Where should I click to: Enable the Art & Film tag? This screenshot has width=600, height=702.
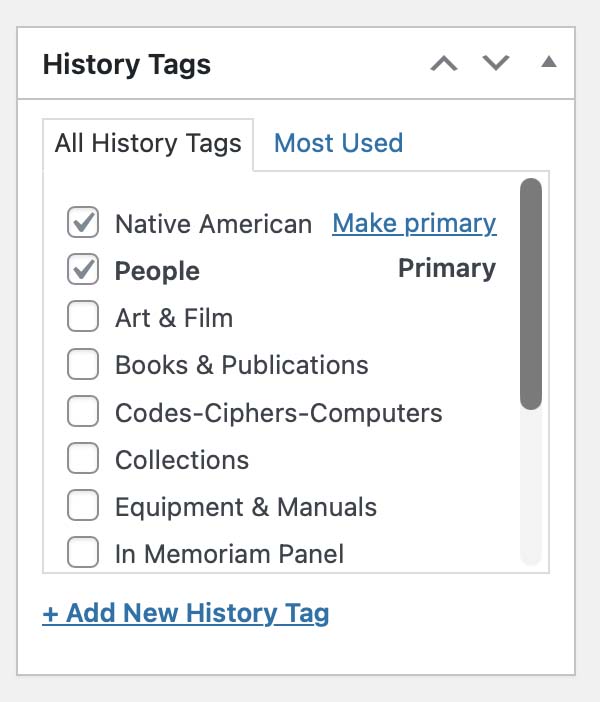(x=83, y=318)
